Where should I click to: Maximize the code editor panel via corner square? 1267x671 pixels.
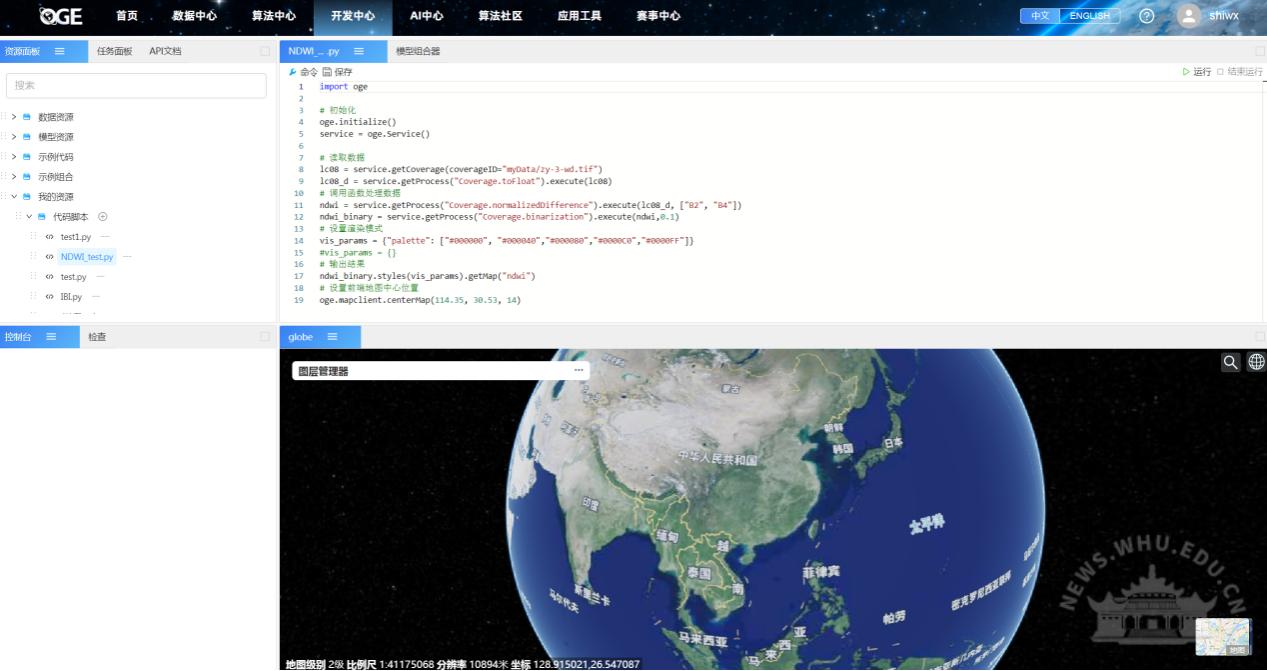click(1260, 51)
